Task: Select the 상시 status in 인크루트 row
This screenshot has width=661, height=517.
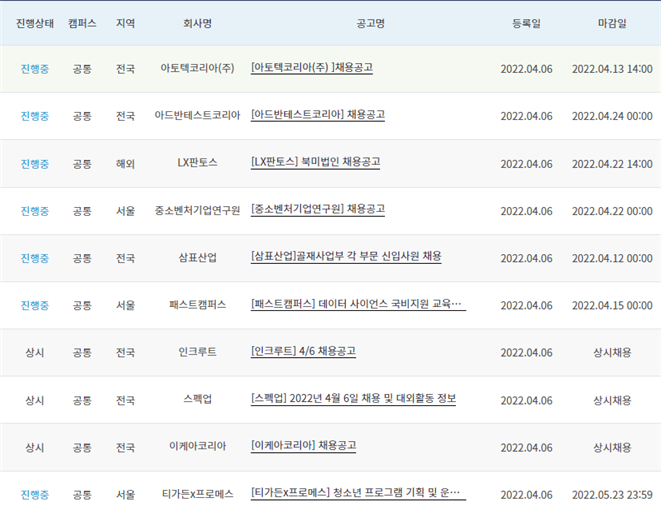Action: tap(35, 353)
